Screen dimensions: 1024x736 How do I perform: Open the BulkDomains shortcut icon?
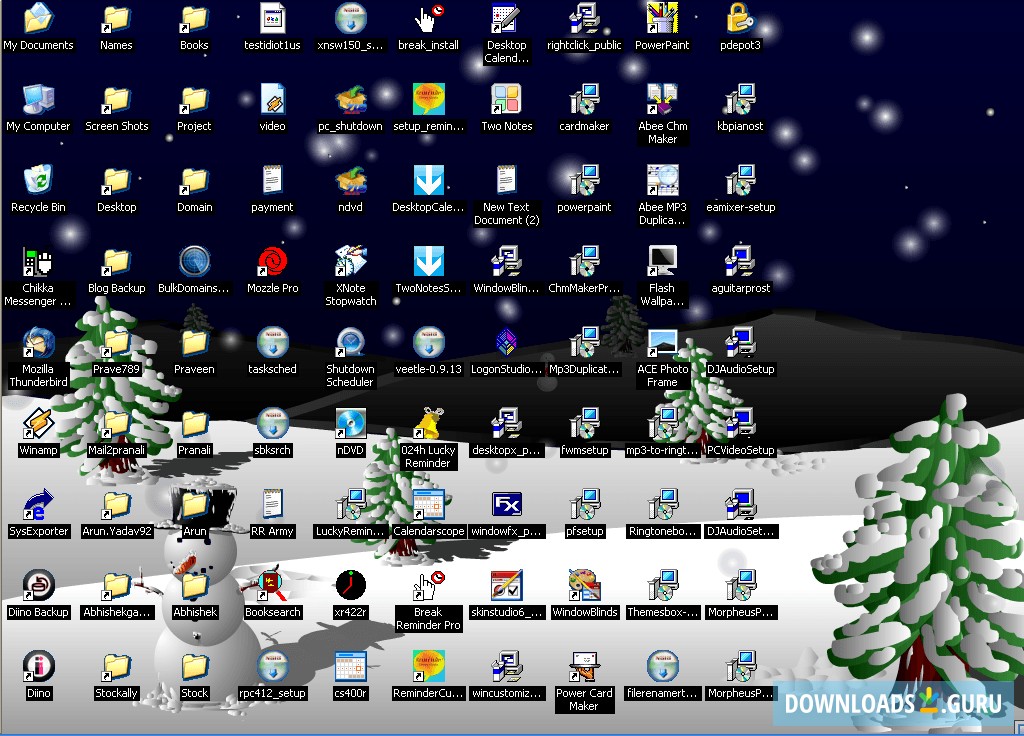(x=194, y=261)
